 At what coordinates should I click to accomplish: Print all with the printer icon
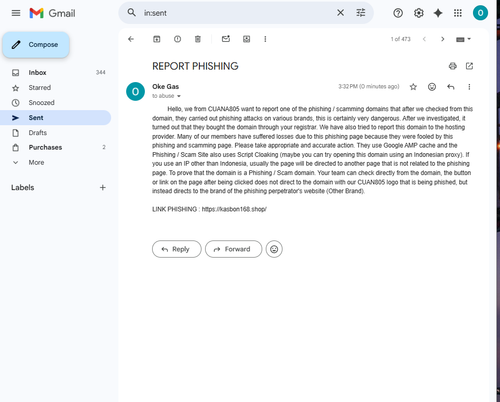(x=452, y=66)
